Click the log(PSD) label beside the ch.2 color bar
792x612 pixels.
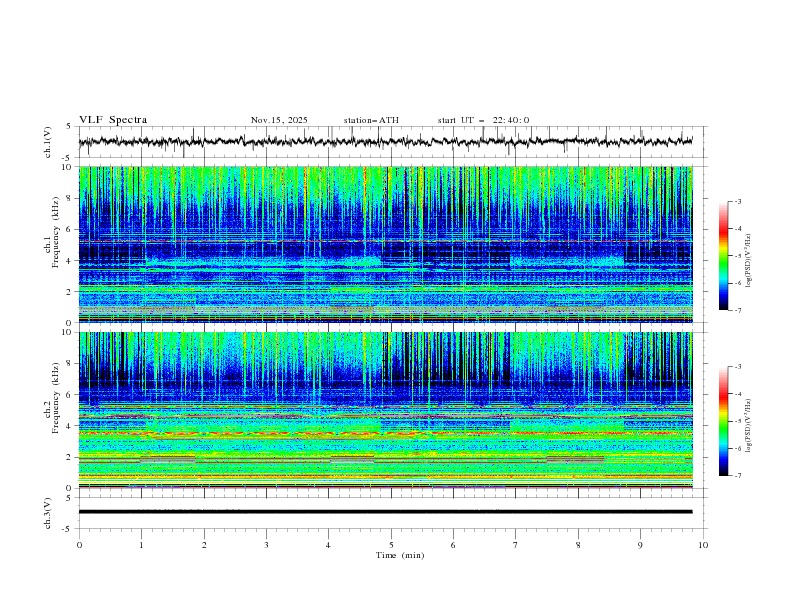point(749,425)
